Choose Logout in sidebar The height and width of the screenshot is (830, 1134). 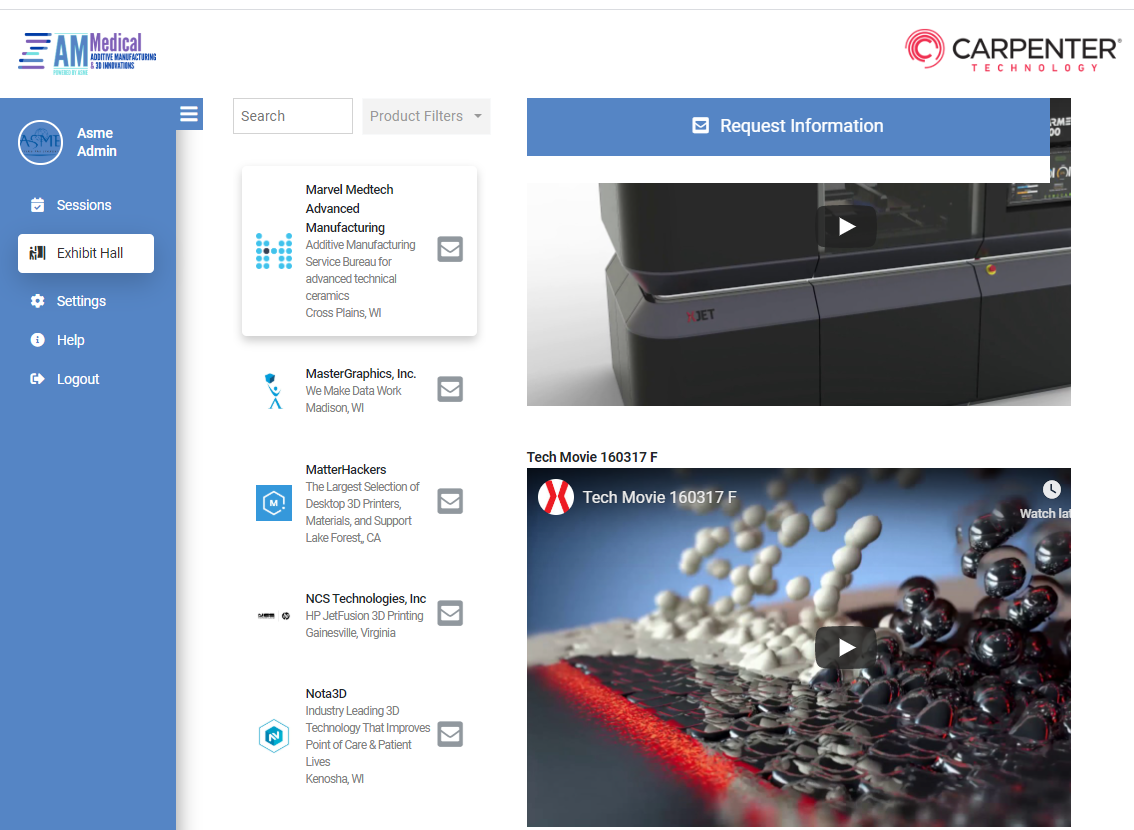77,379
